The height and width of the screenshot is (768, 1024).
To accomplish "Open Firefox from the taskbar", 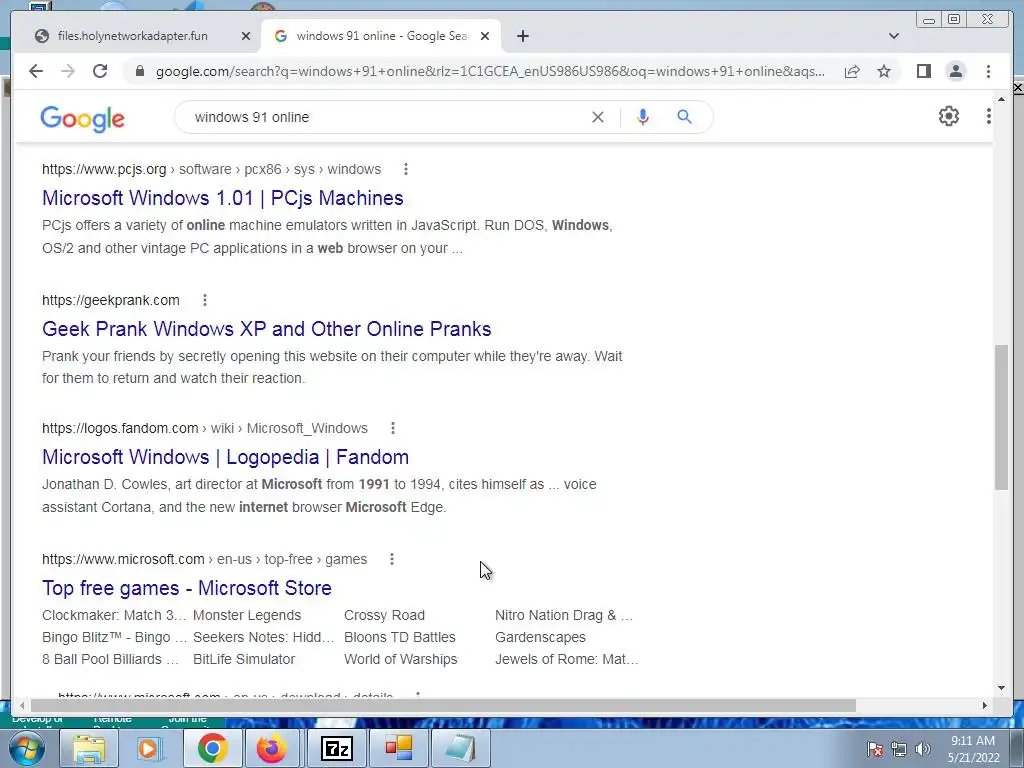I will [272, 748].
